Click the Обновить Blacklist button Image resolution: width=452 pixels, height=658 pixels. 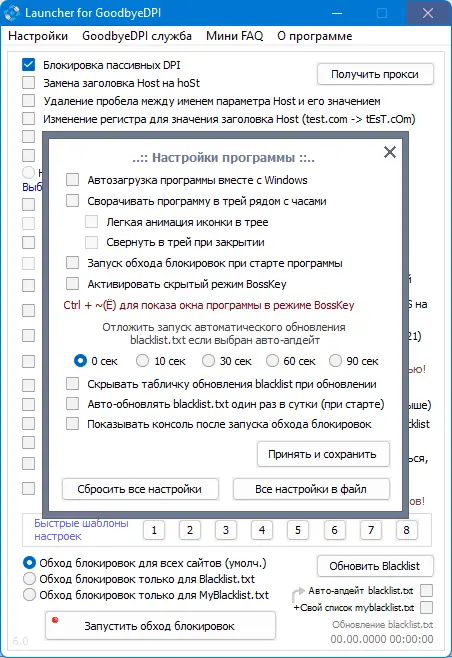click(375, 566)
